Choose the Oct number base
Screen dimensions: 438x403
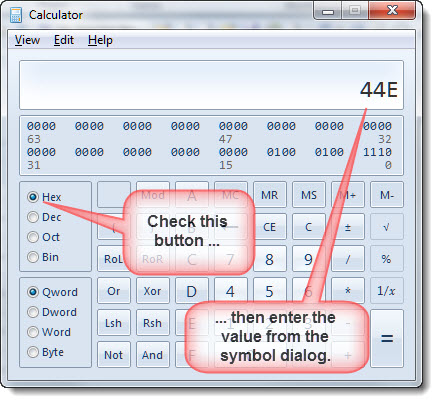[43, 237]
